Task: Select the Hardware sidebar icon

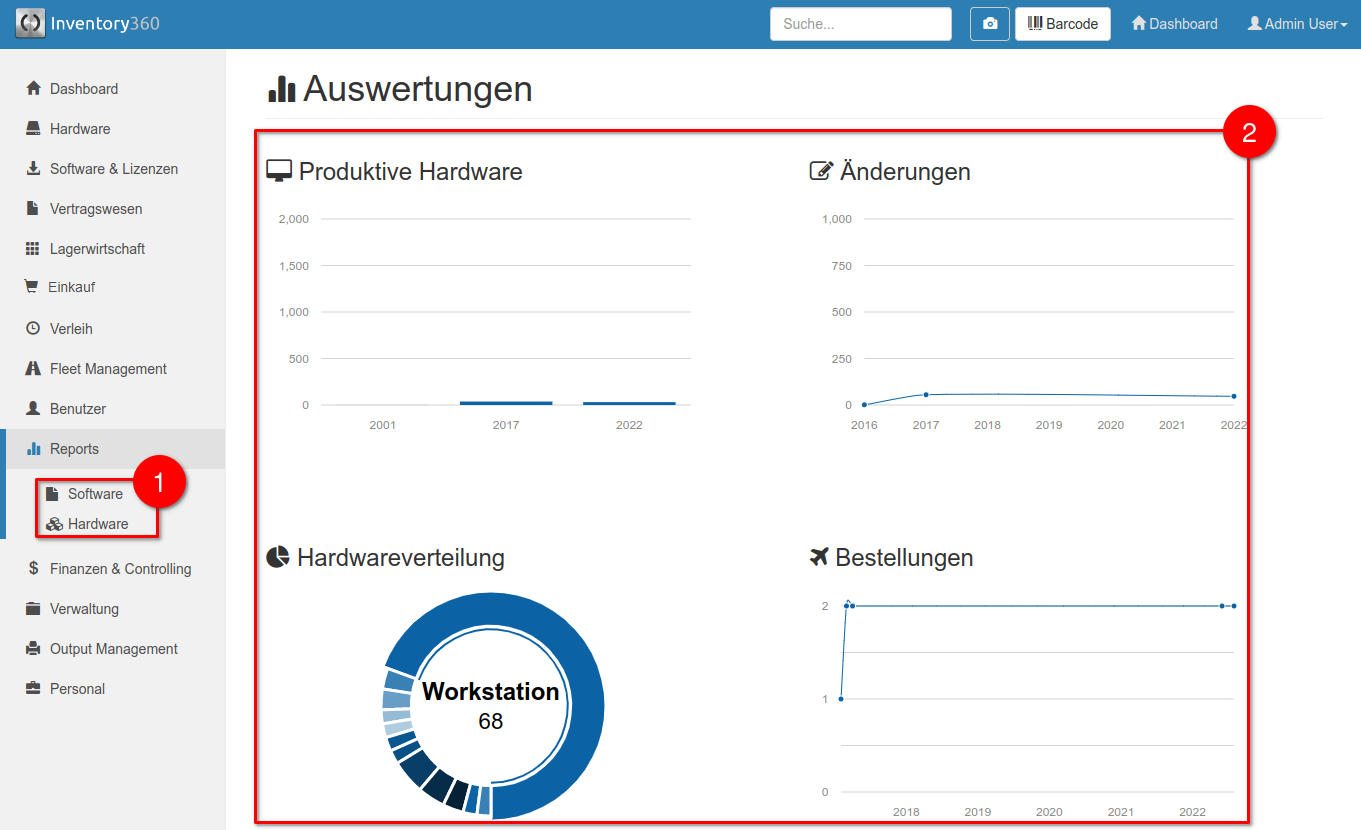Action: (x=33, y=128)
